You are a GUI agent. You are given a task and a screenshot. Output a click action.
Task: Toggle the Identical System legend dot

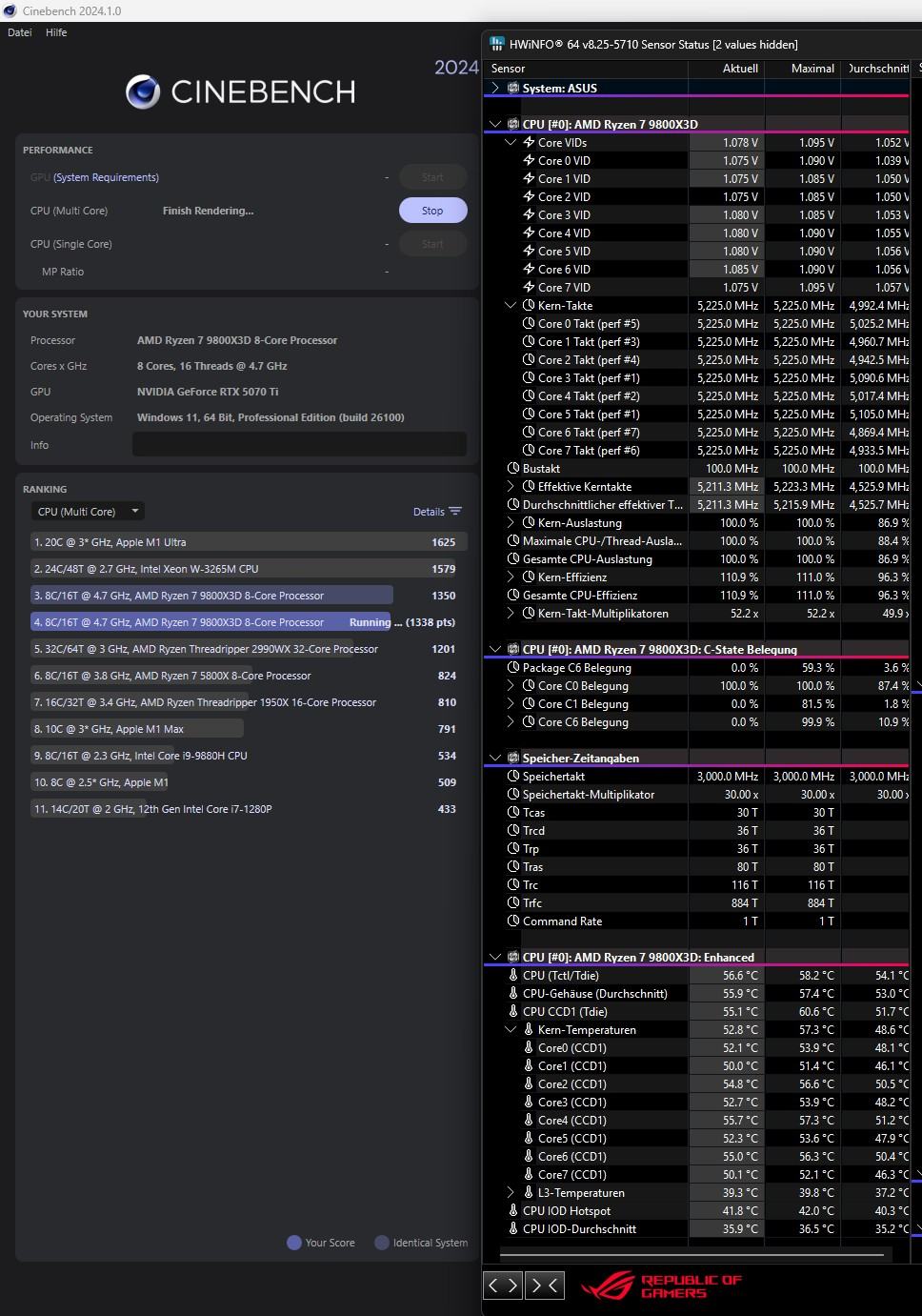tap(382, 1243)
